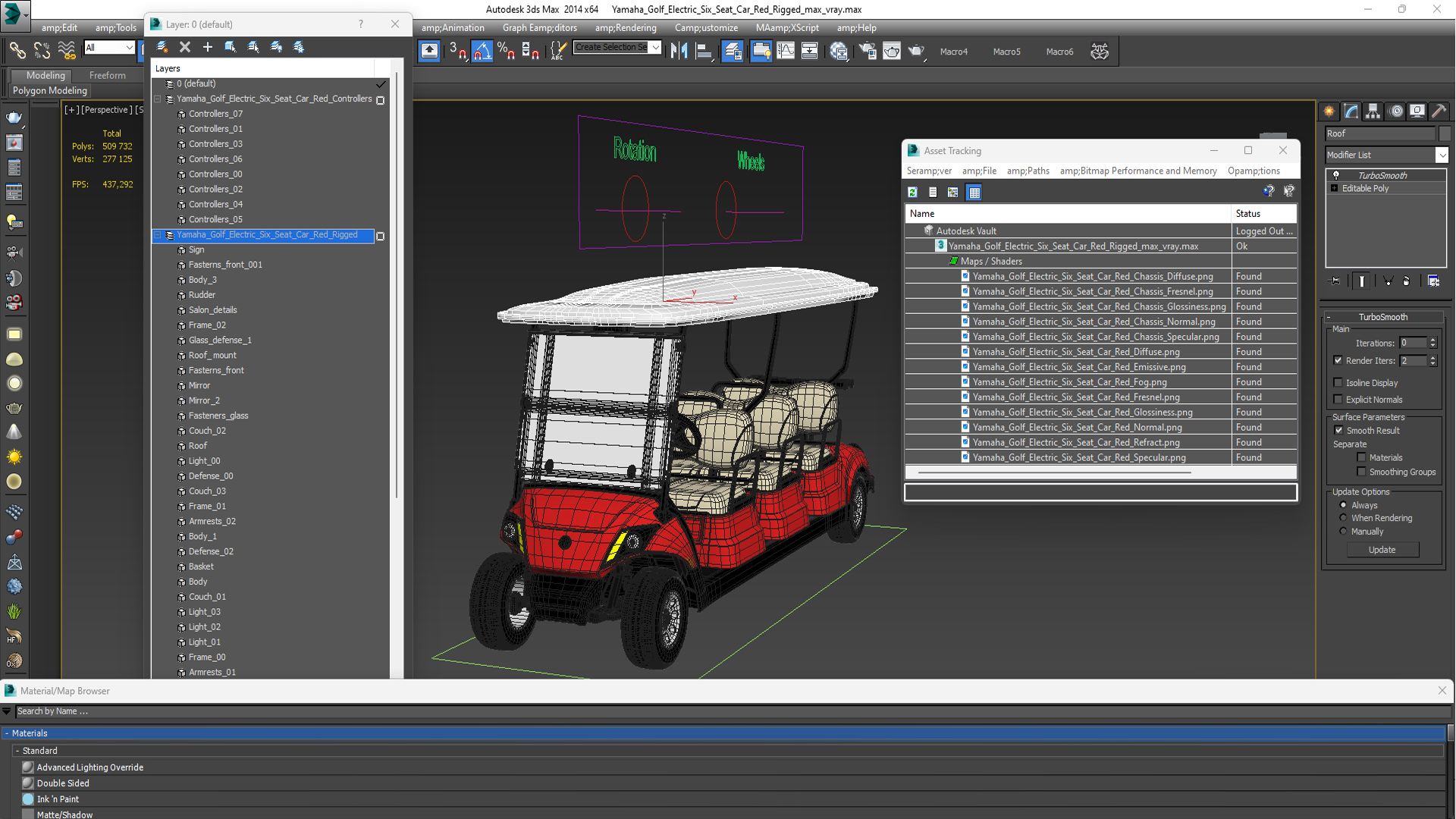The width and height of the screenshot is (1456, 819).
Task: Open the Graph Editors menu
Action: pyautogui.click(x=539, y=28)
